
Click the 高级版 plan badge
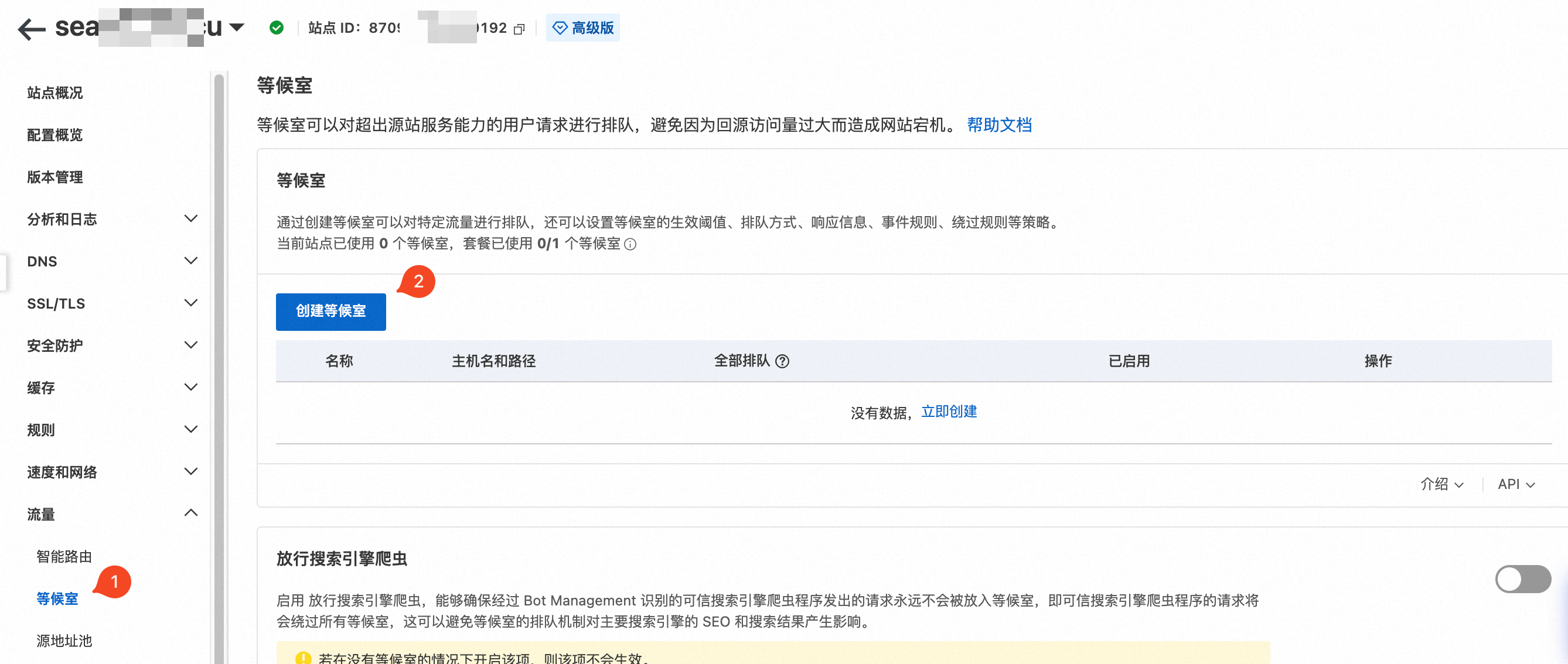(x=582, y=28)
